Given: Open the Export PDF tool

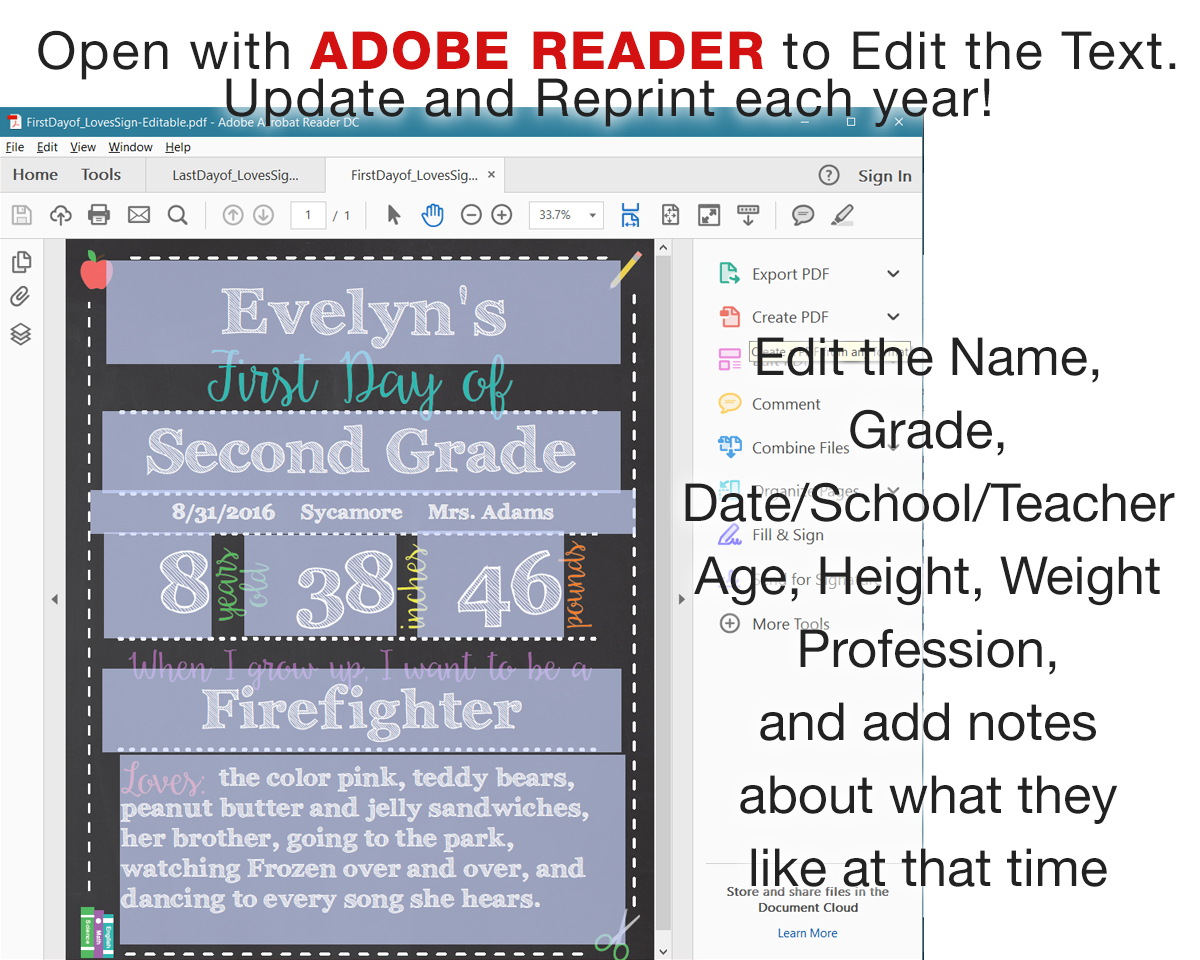Looking at the screenshot, I should coord(790,274).
